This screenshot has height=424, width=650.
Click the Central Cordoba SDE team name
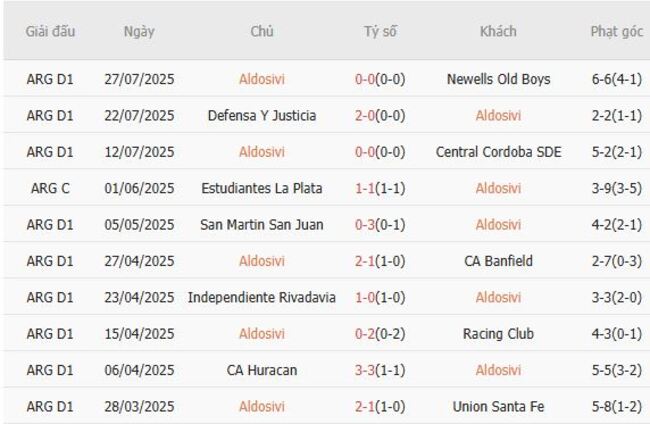(x=498, y=152)
